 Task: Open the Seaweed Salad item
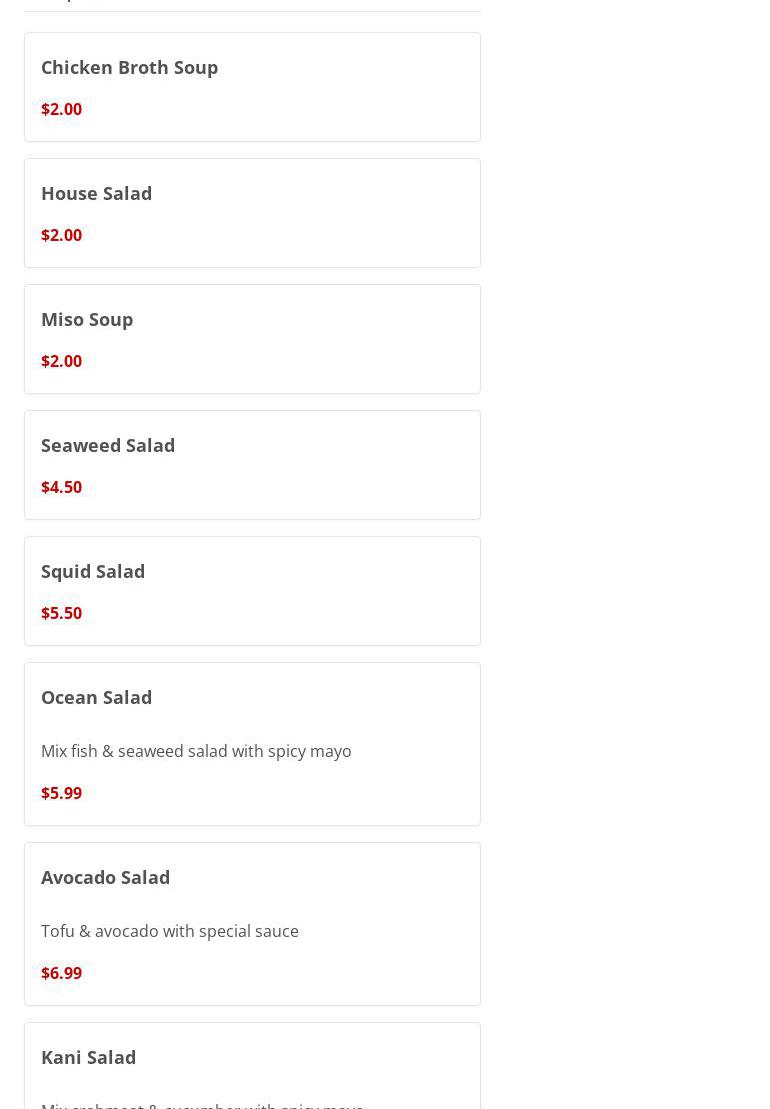(108, 445)
